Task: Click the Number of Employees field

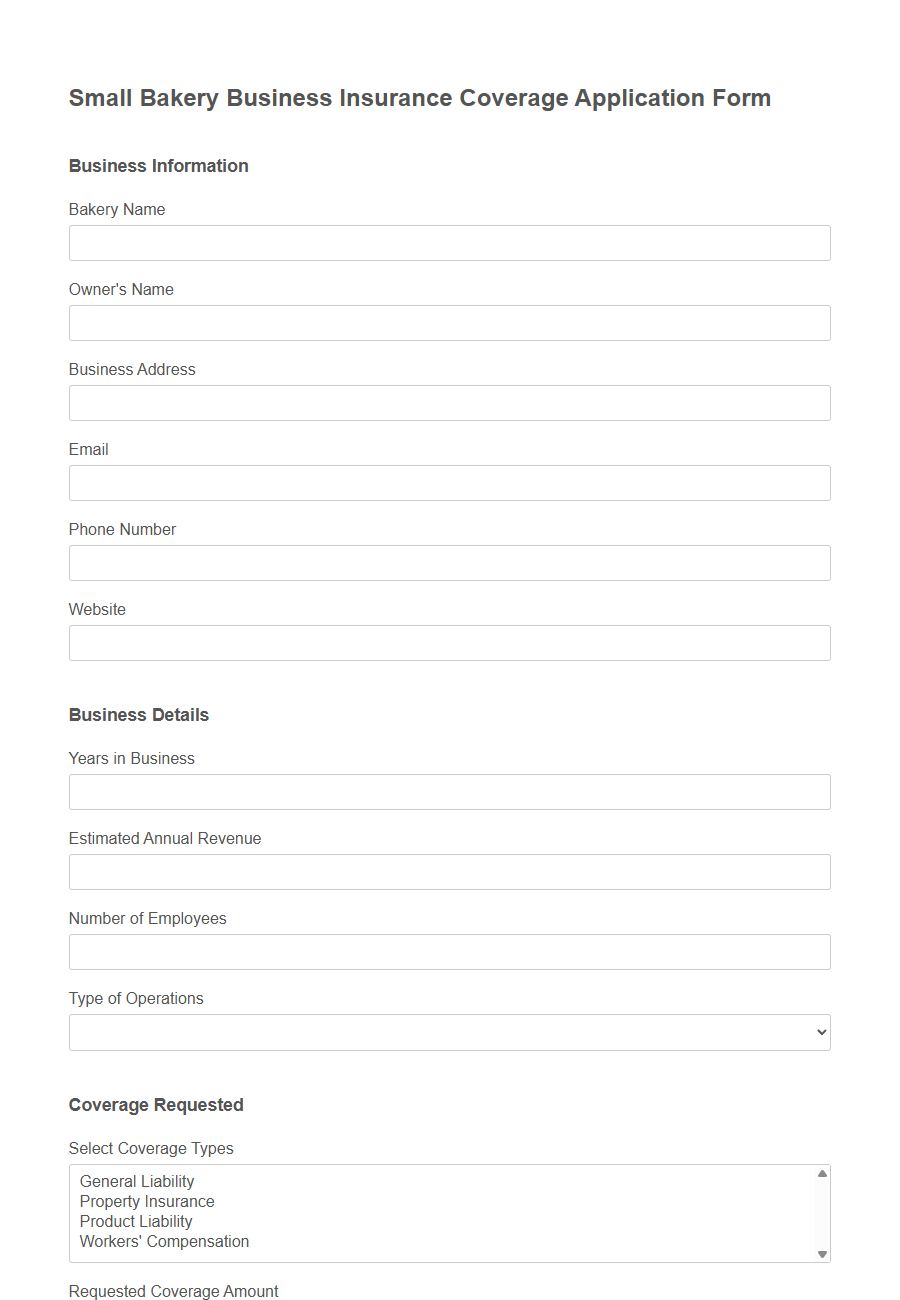Action: pos(449,952)
